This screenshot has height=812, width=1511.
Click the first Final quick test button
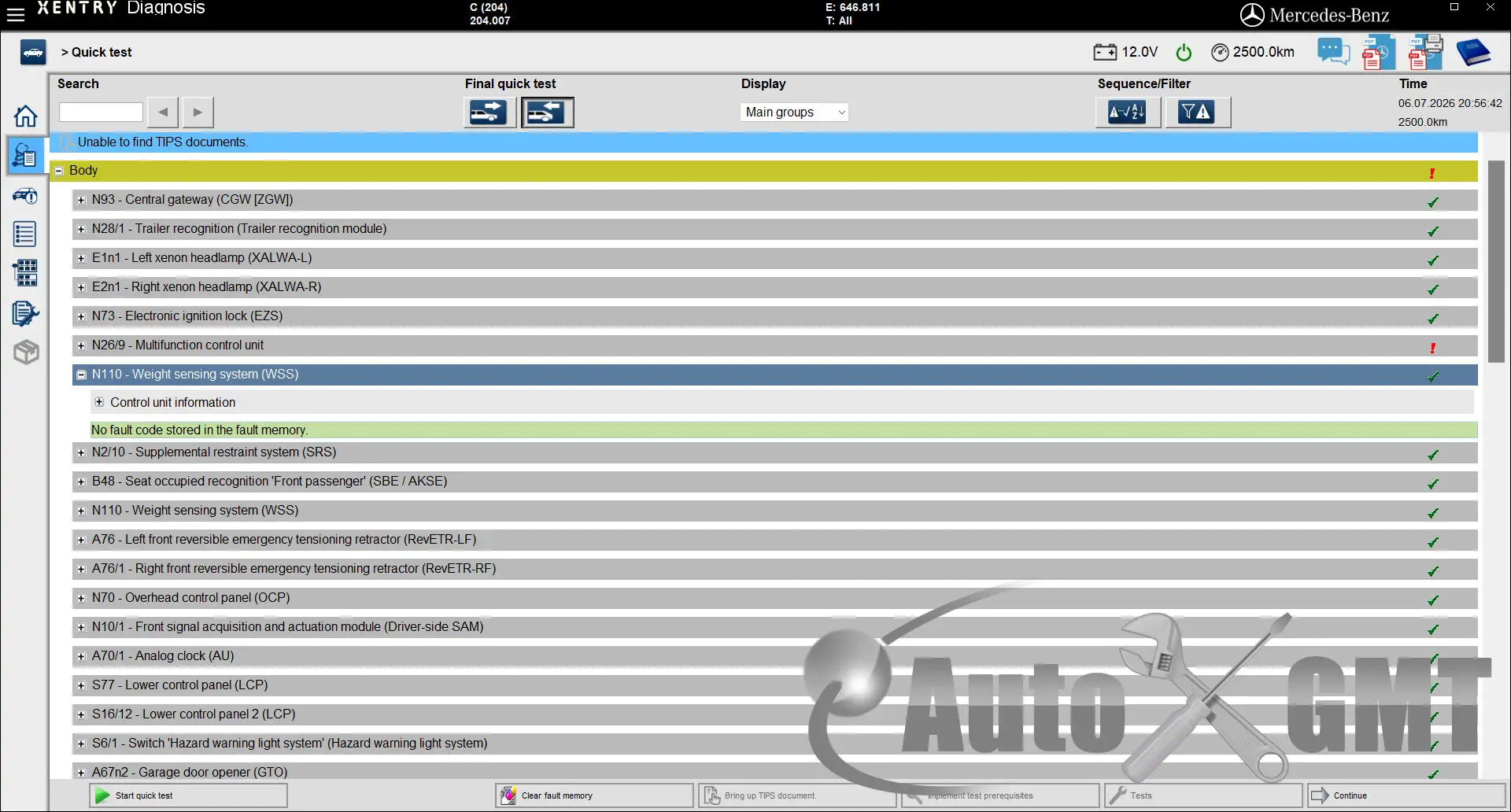coord(490,113)
